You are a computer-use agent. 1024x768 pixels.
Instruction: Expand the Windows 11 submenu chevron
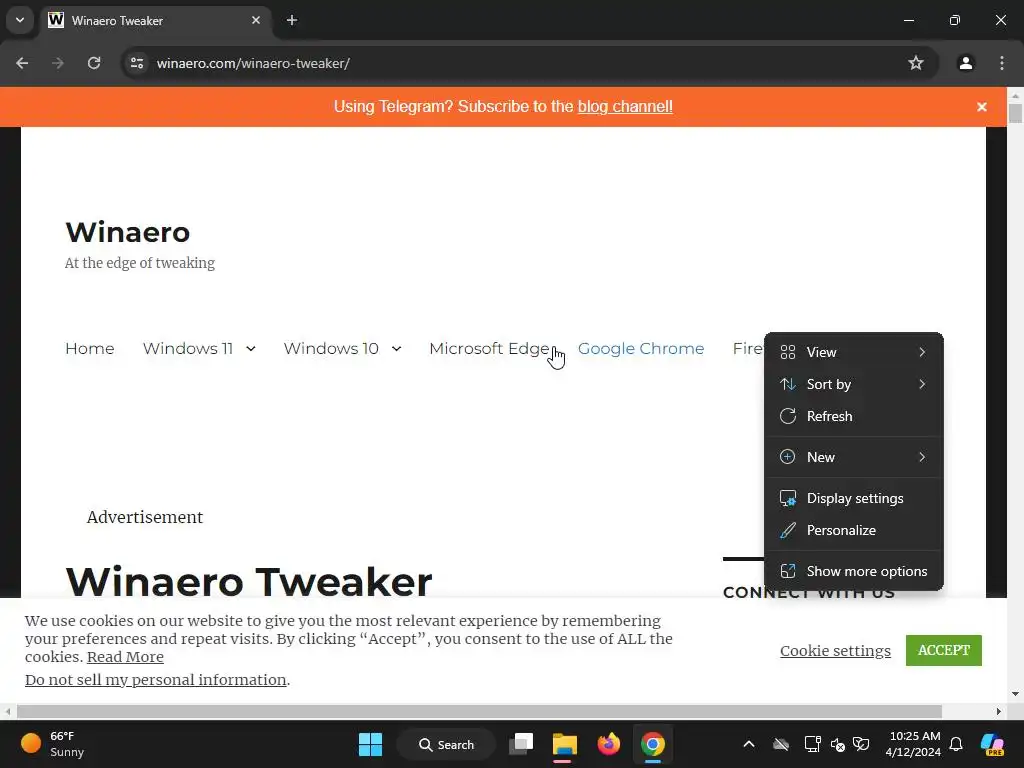[x=251, y=349]
